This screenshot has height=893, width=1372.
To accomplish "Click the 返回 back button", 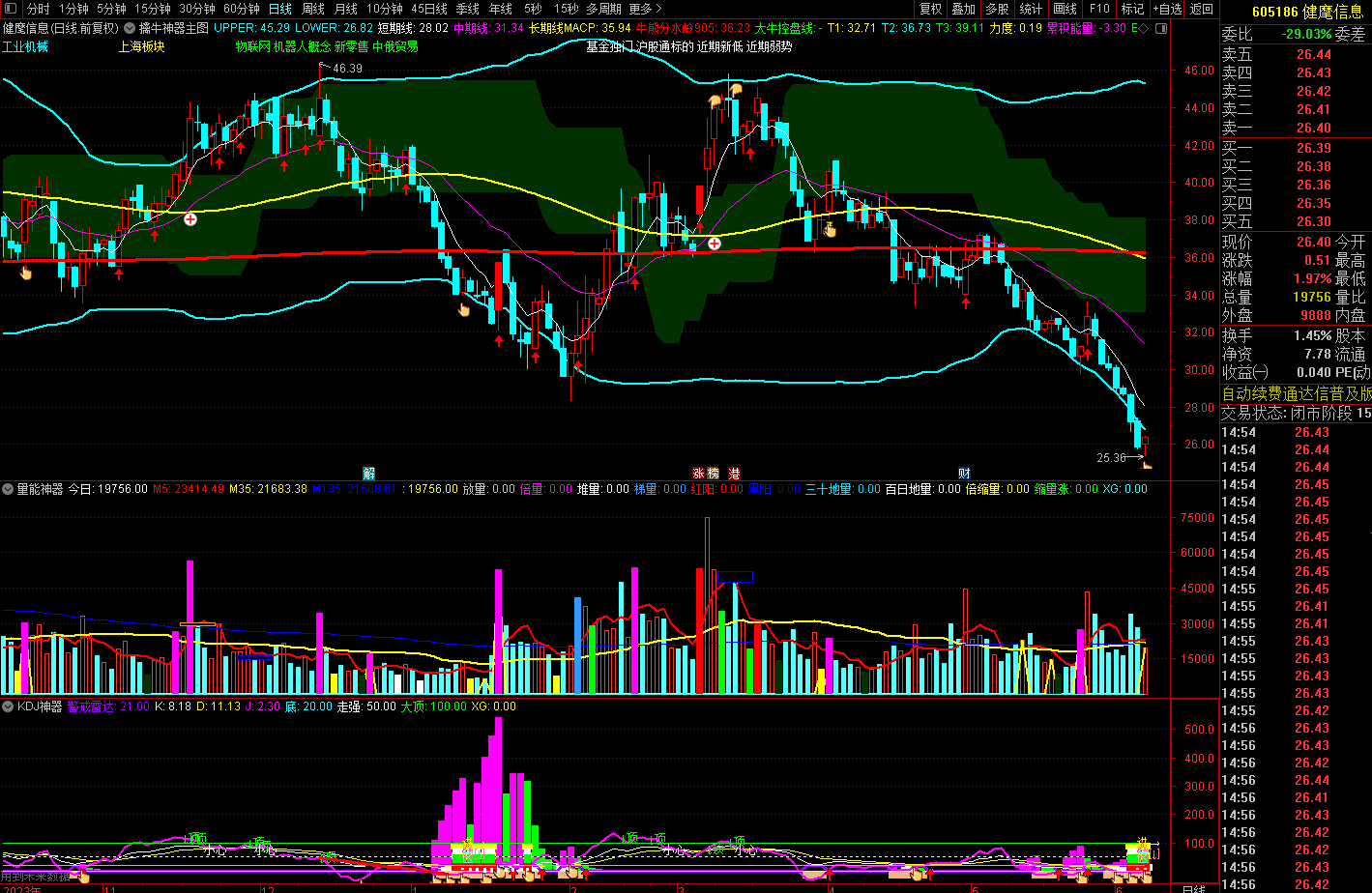I will (x=1201, y=10).
